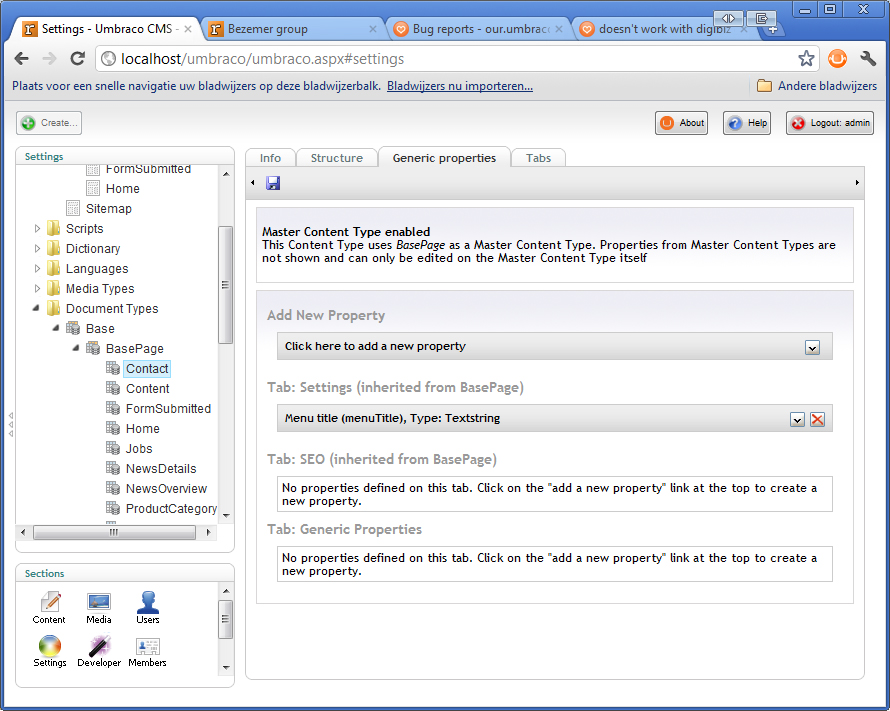This screenshot has width=890, height=711.
Task: Select NewsOverview document type in tree
Action: (x=166, y=489)
